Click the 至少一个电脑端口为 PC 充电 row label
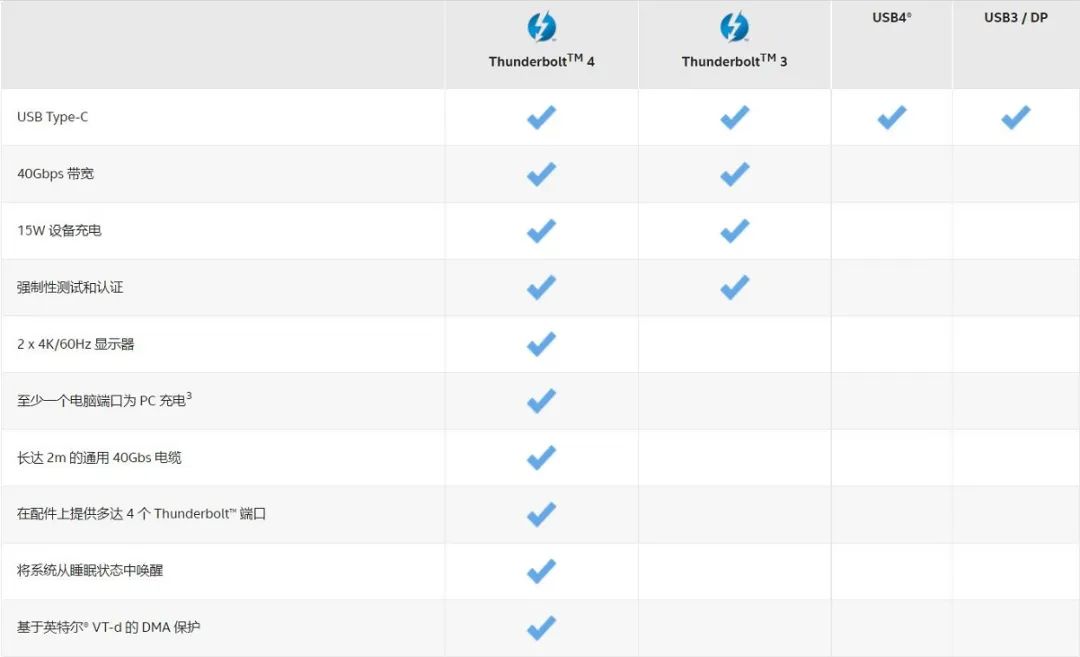The height and width of the screenshot is (657, 1080). pyautogui.click(x=104, y=400)
